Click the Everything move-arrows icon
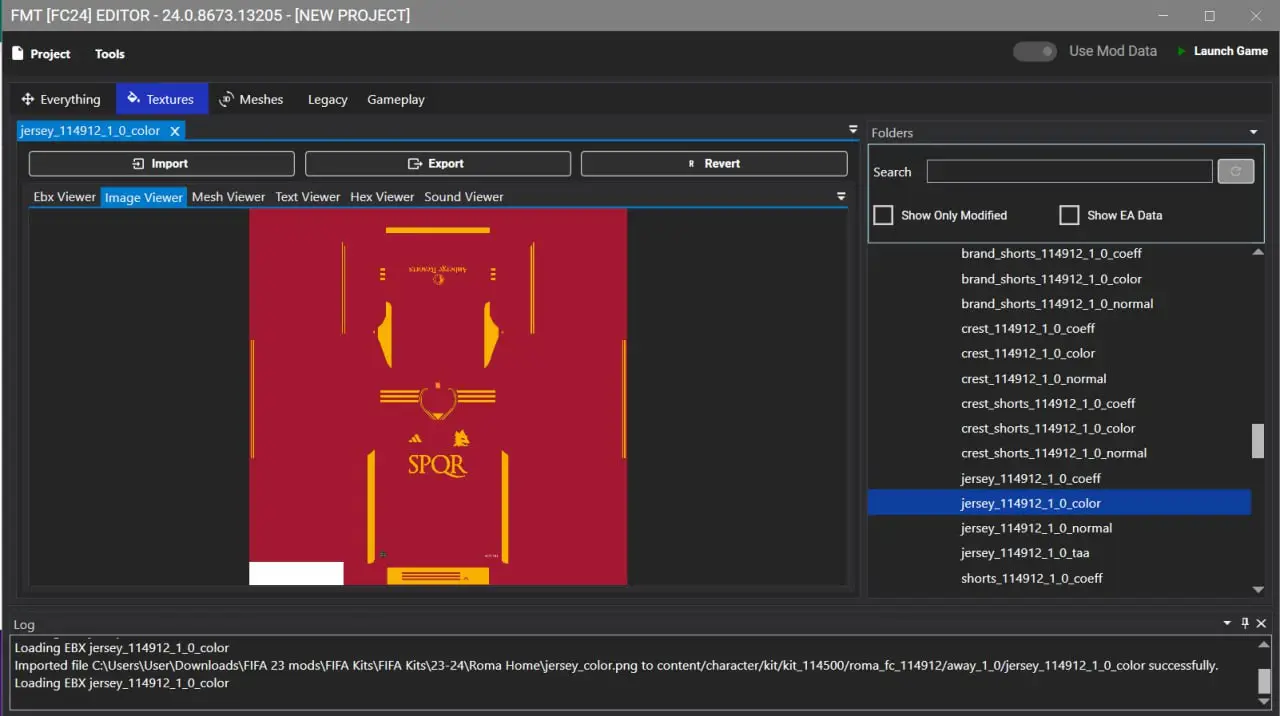The width and height of the screenshot is (1280, 716). pyautogui.click(x=28, y=99)
